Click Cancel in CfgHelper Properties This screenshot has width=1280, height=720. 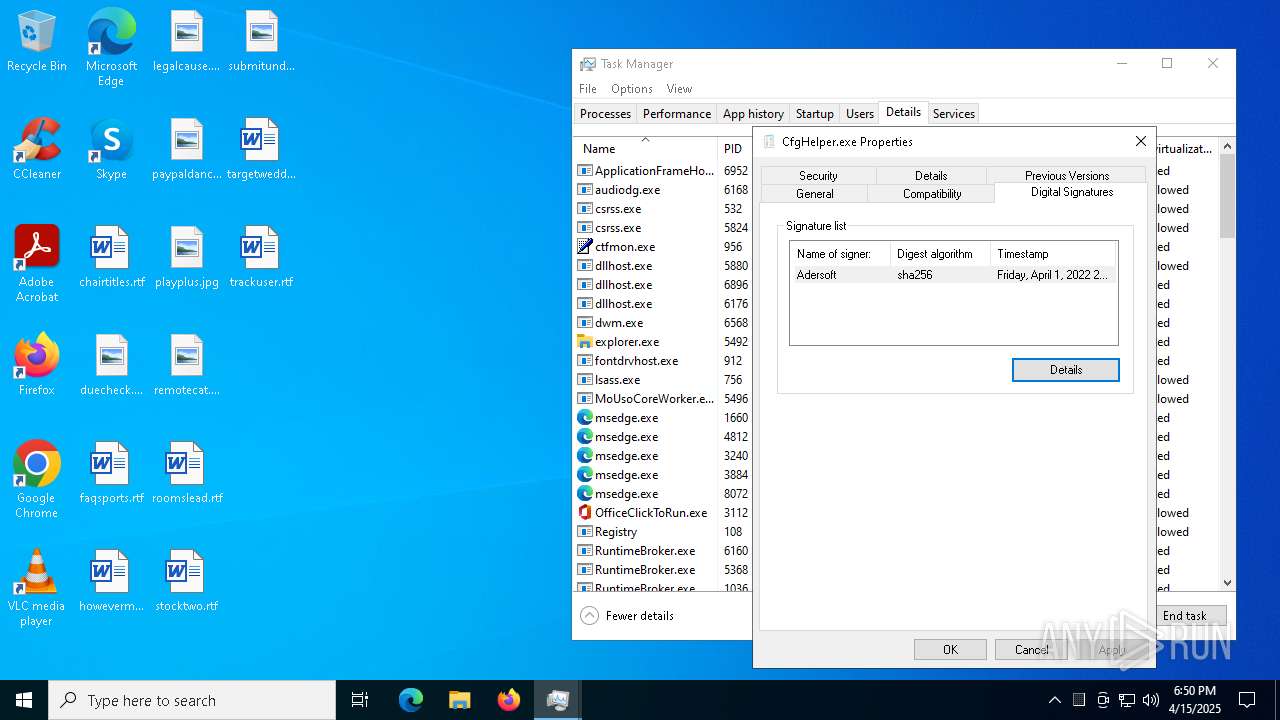pos(1031,650)
